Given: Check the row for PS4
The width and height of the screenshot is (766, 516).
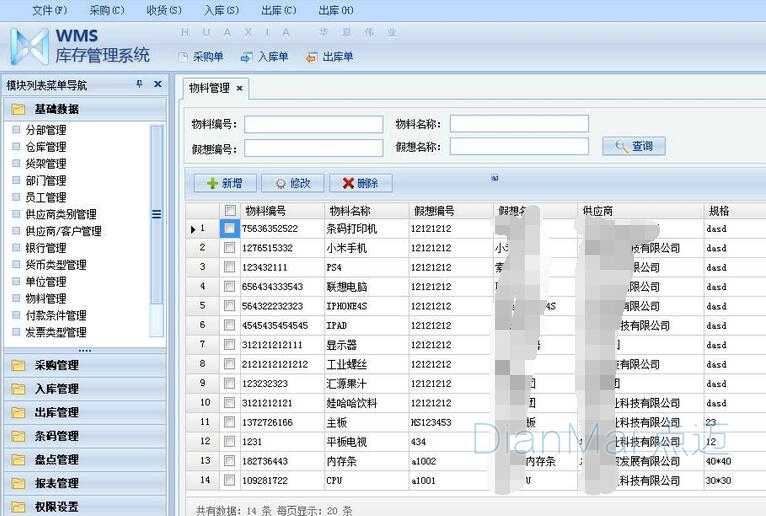Looking at the screenshot, I should pyautogui.click(x=229, y=267).
